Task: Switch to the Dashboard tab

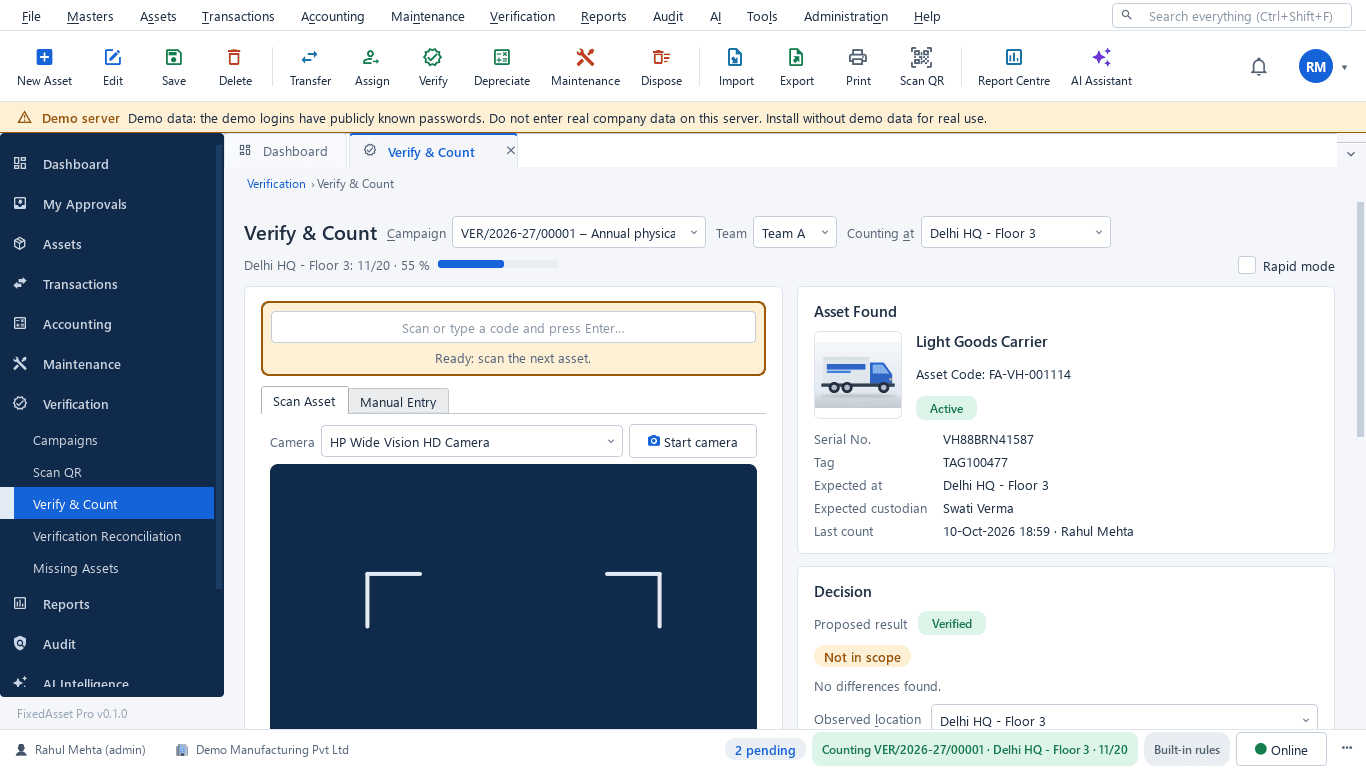Action: click(285, 151)
